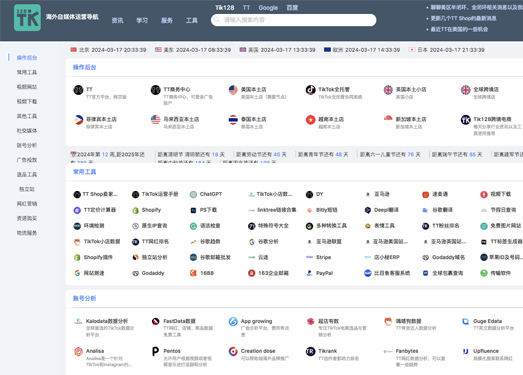
Task: Click the 1688 icon
Action: point(193,273)
